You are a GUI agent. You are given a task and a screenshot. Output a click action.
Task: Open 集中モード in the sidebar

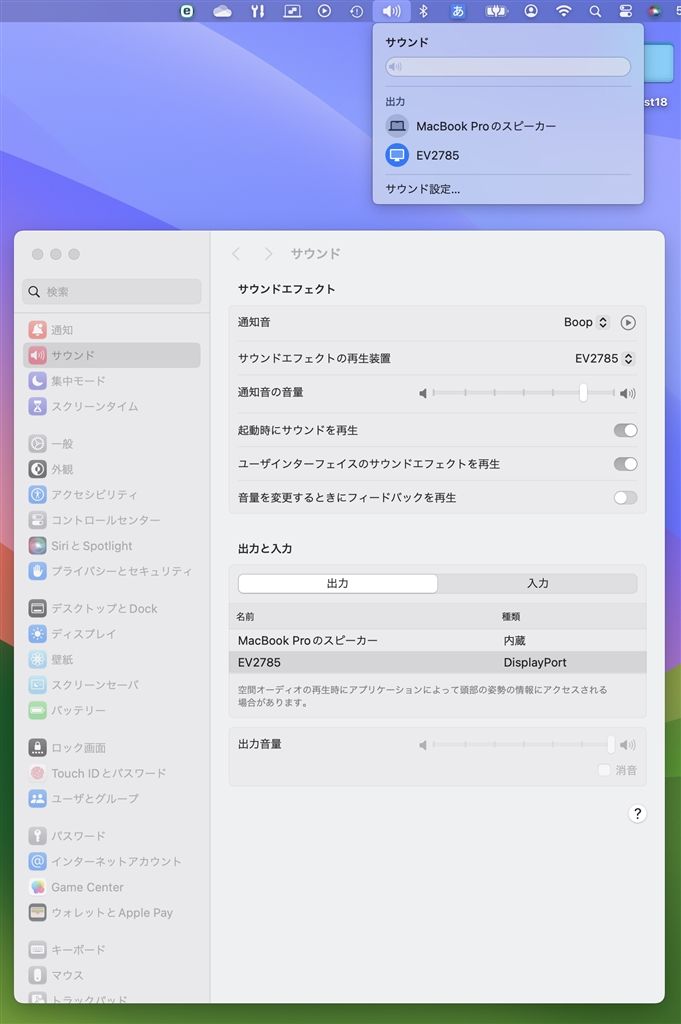pos(112,381)
